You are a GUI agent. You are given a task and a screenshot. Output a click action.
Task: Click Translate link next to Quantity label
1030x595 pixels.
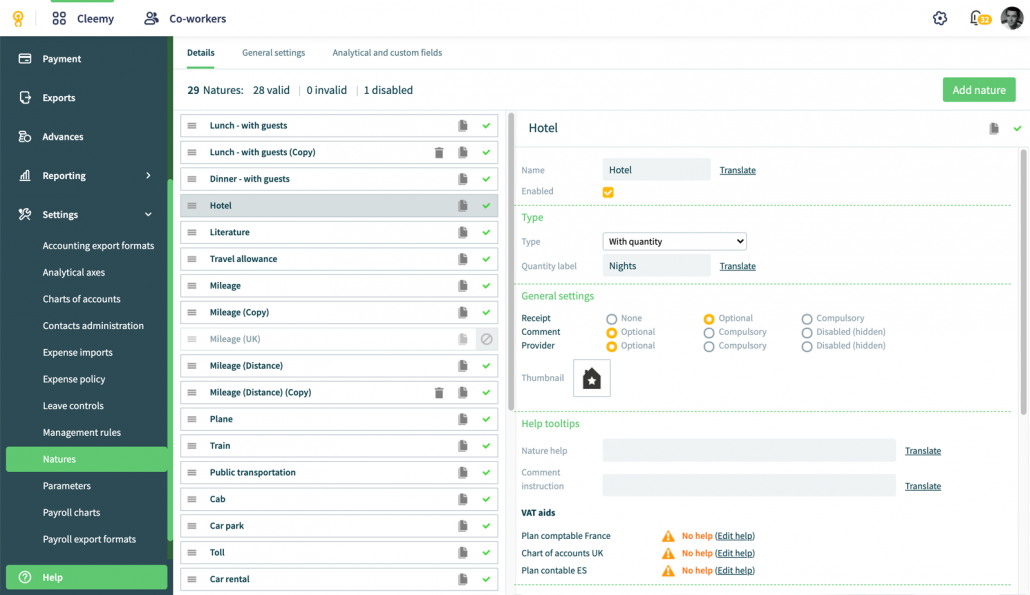737,266
